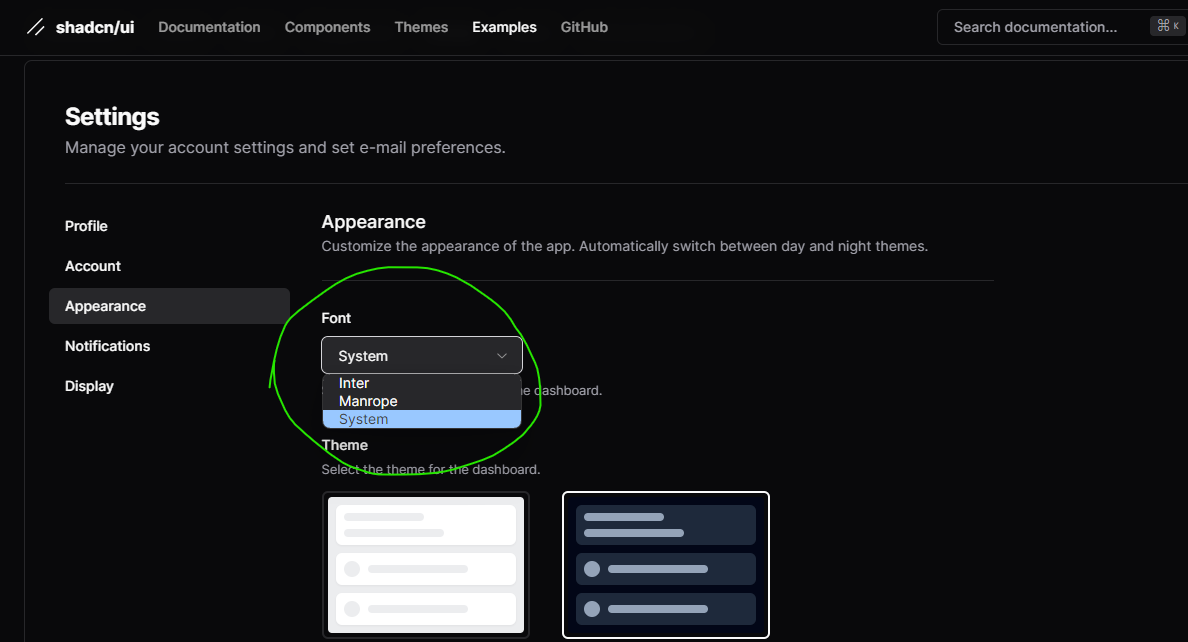The image size is (1188, 642).
Task: Click the chevron on the Font selector
Action: (x=502, y=355)
